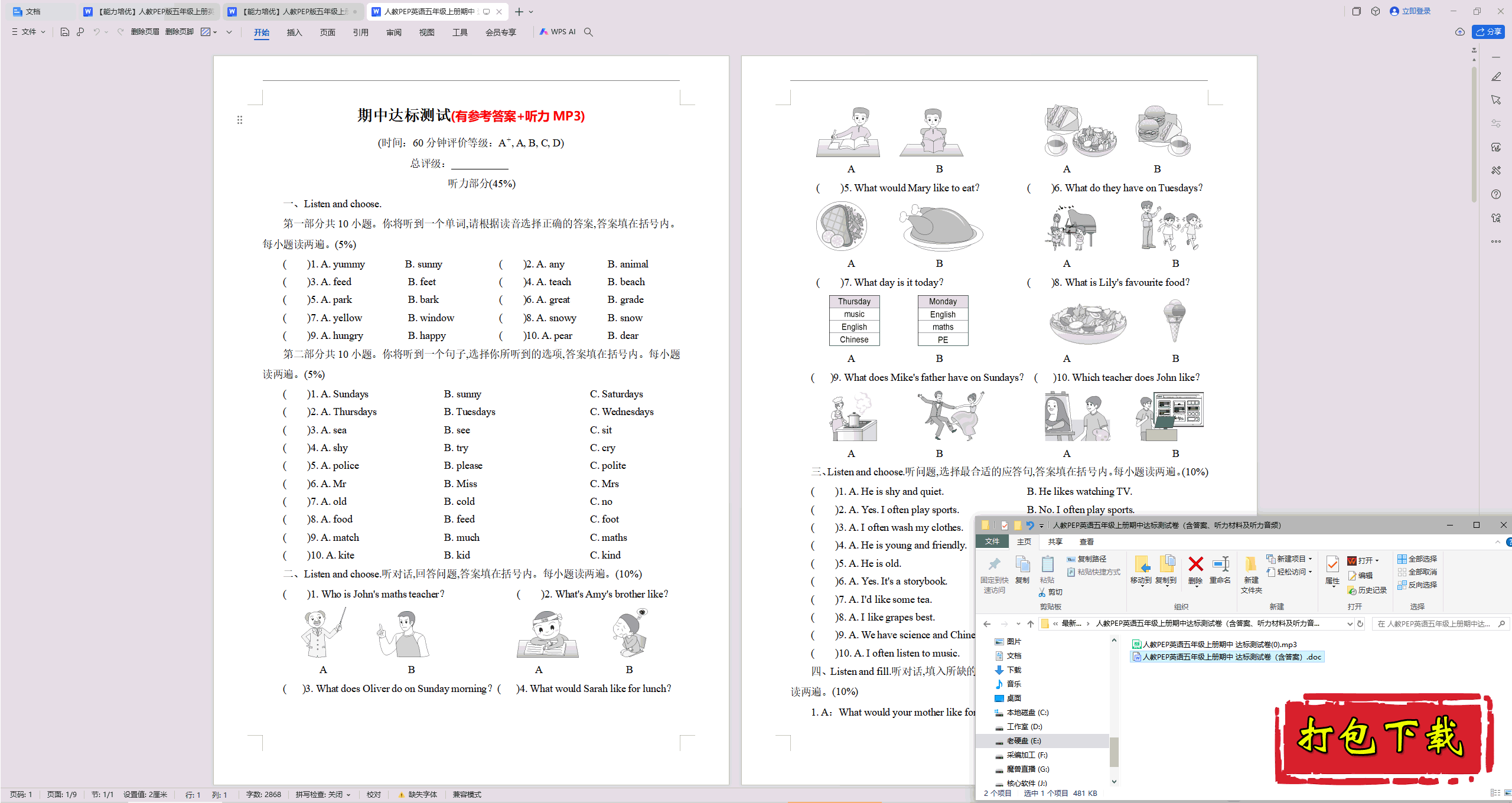This screenshot has width=1512, height=803.
Task: Switch to the 插入 ribbon tab
Action: (x=294, y=32)
